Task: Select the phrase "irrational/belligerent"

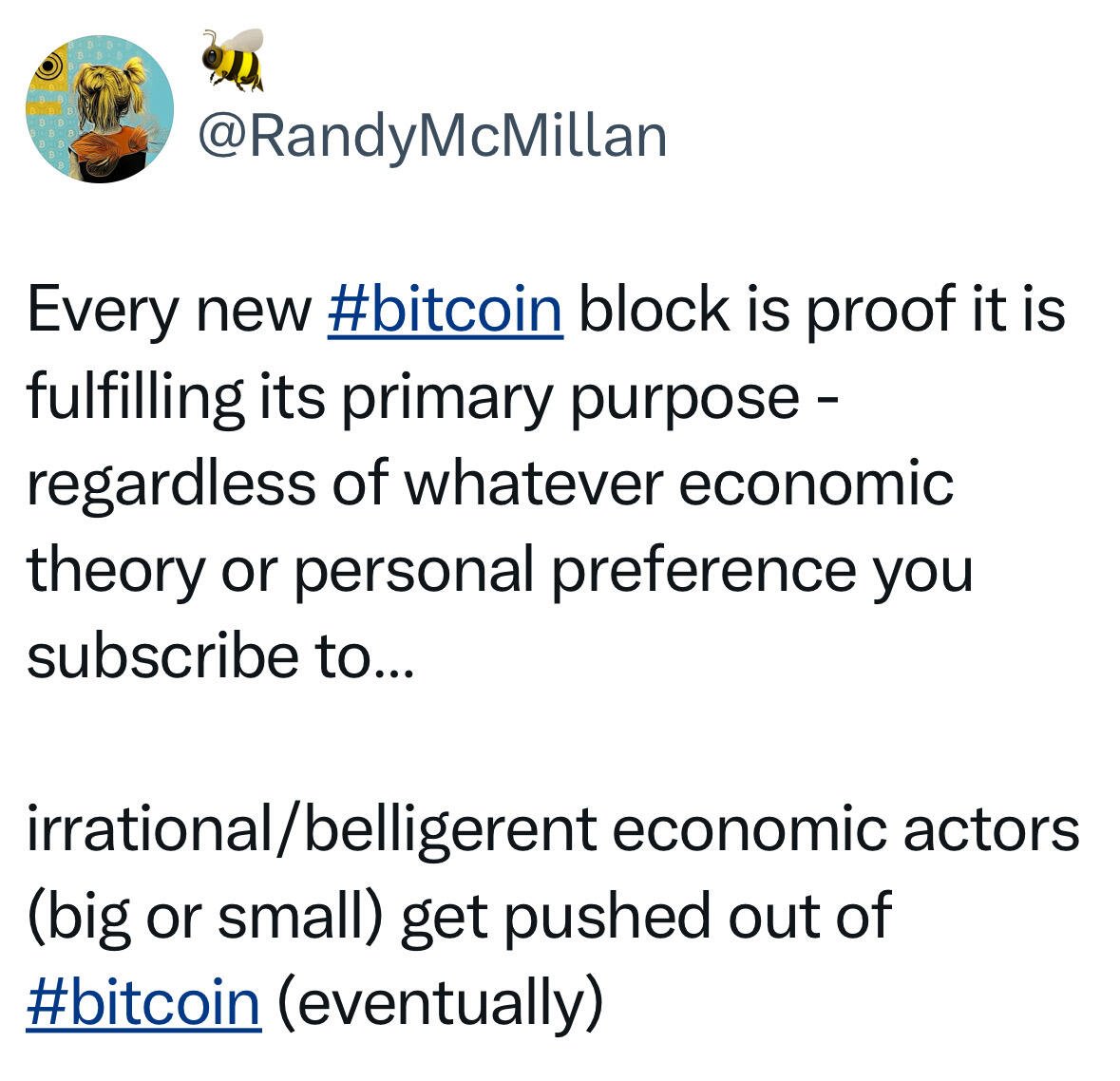Action: [313, 831]
